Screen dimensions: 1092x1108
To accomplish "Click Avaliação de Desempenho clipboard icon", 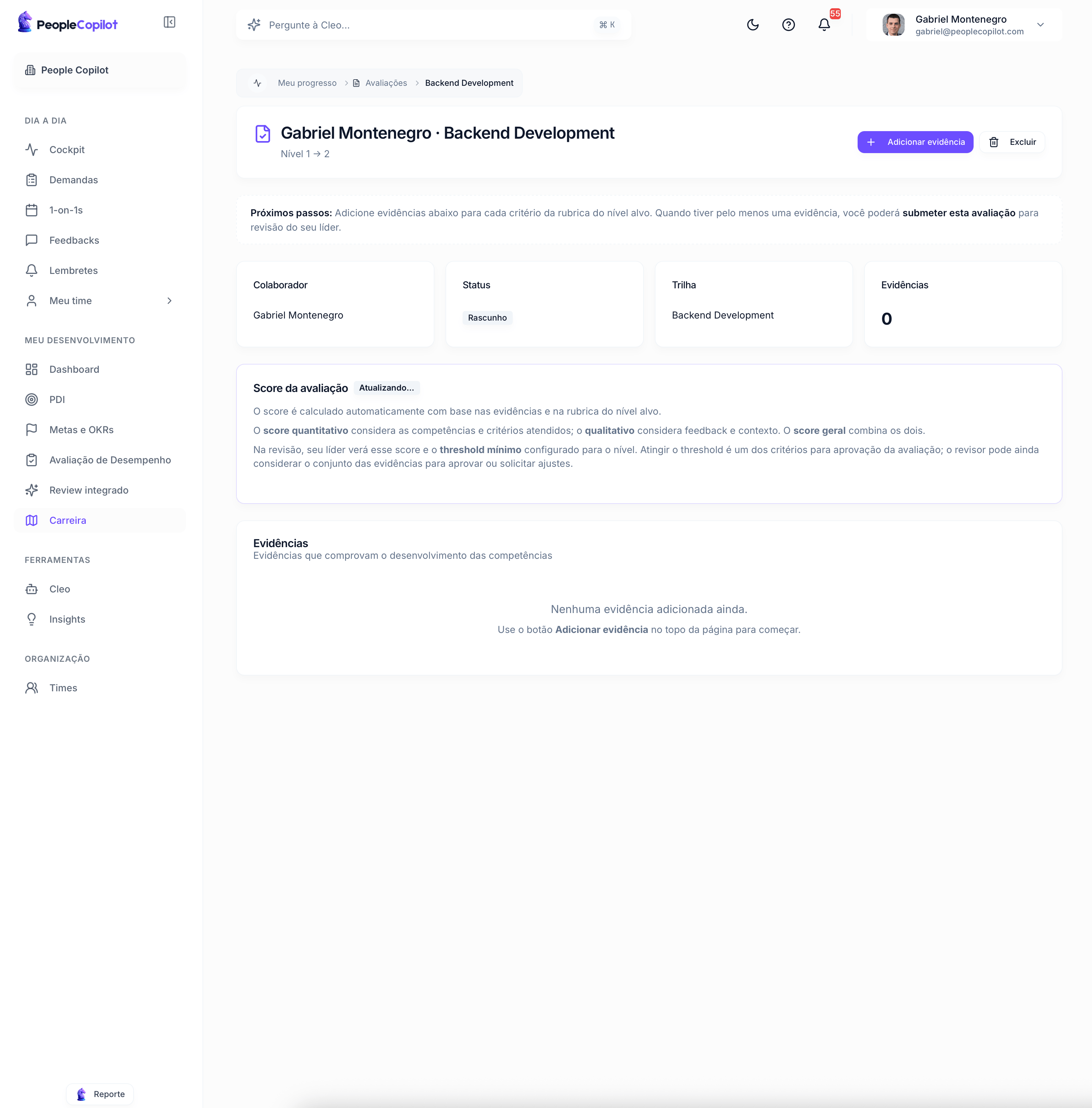I will tap(32, 460).
